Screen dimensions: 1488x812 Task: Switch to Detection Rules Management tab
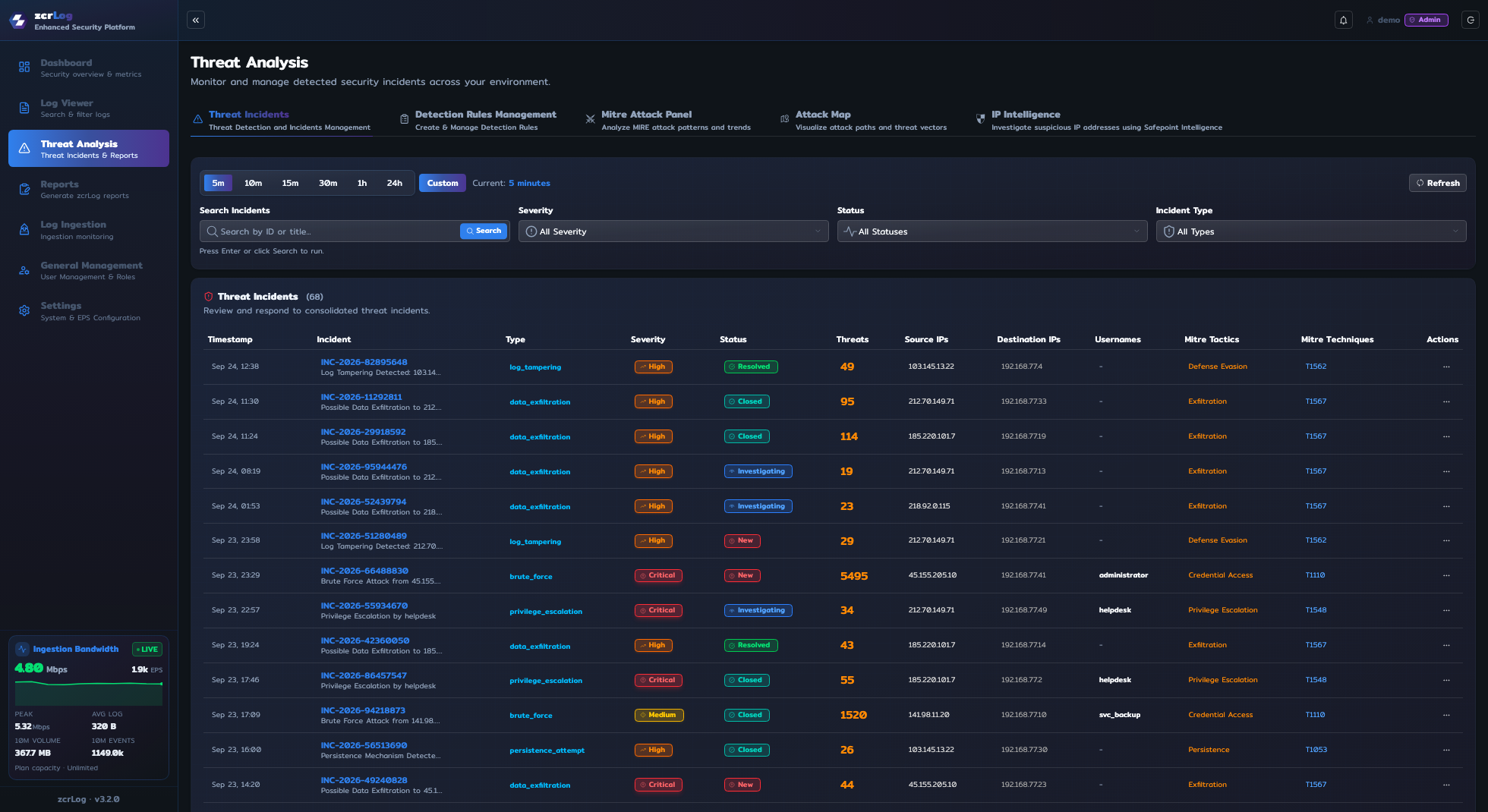tap(478, 121)
